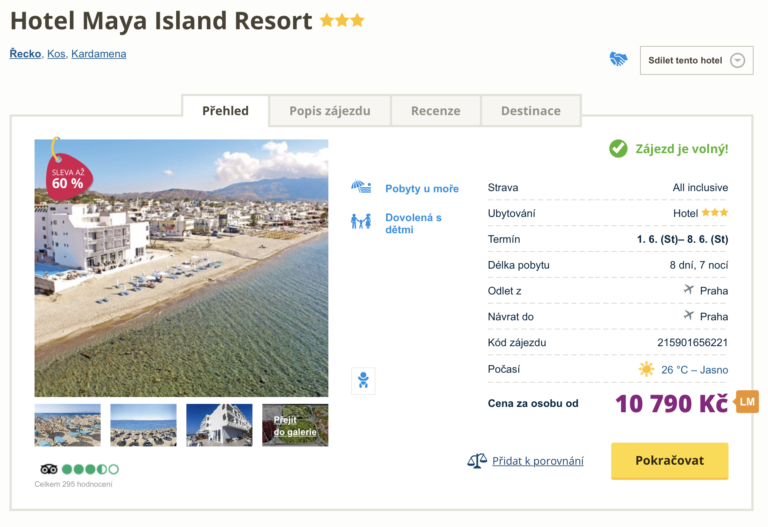Select the Destinace tab
The width and height of the screenshot is (768, 527).
point(530,111)
